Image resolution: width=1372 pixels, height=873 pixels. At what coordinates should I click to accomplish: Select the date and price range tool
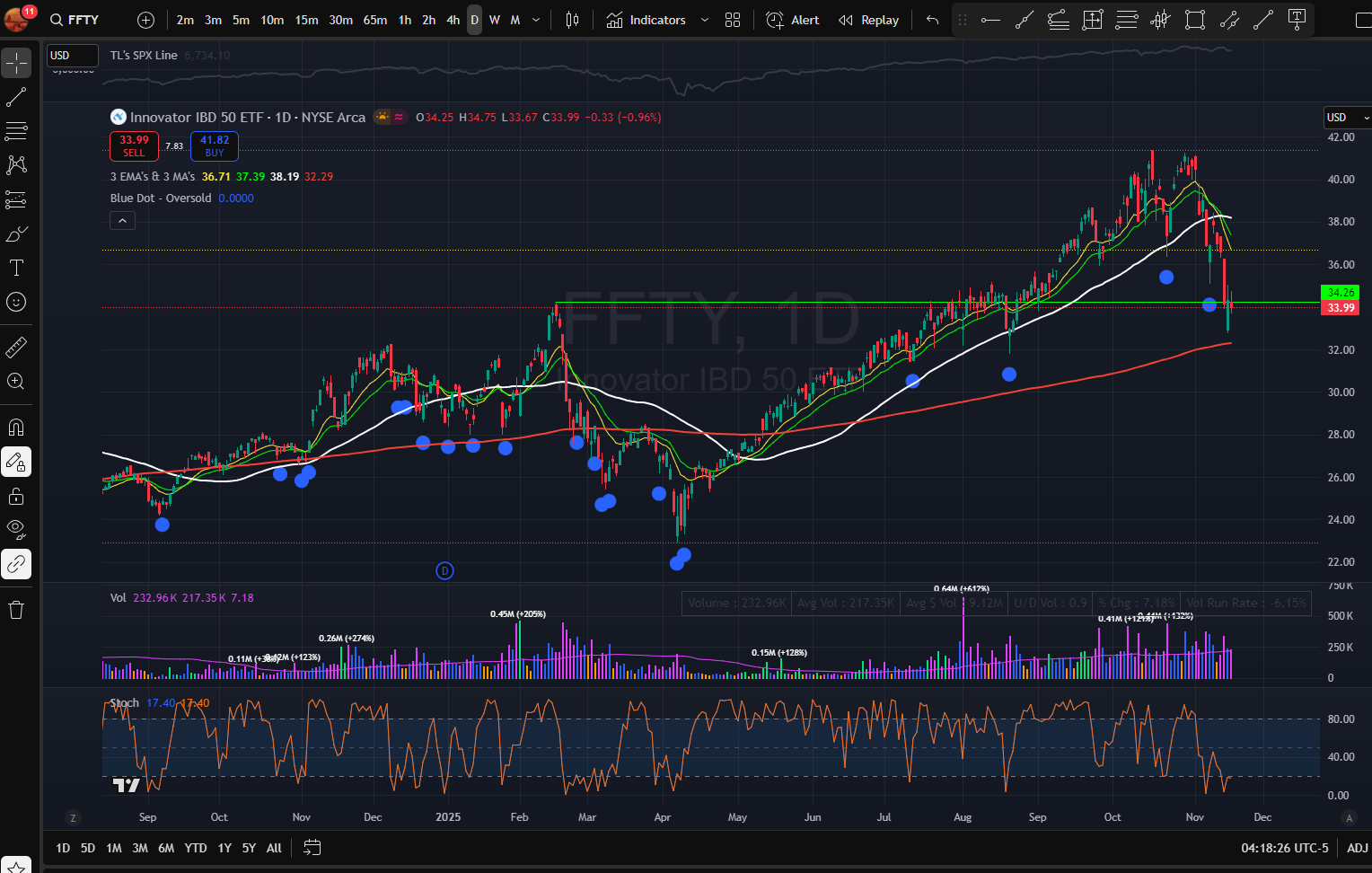[x=1093, y=20]
